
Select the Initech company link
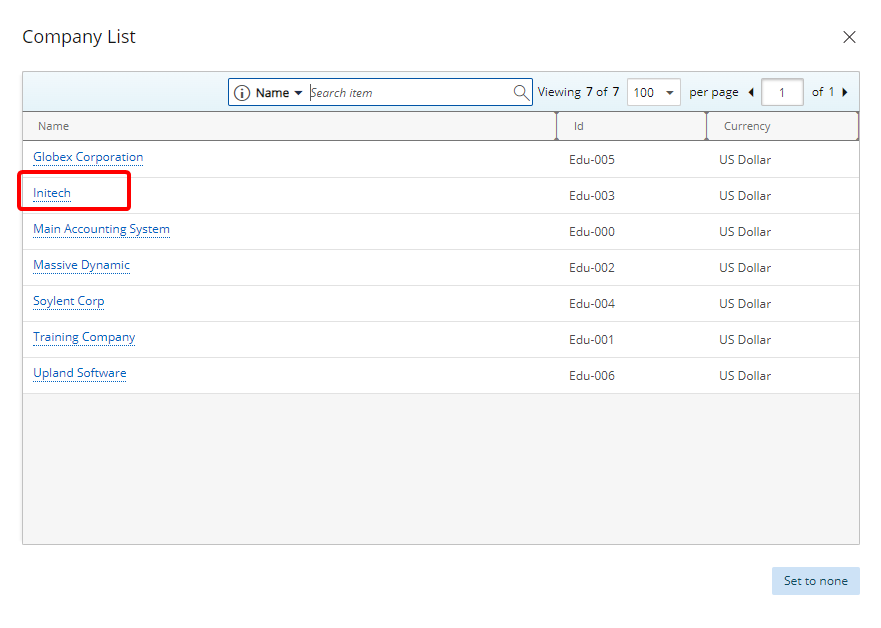coord(52,193)
